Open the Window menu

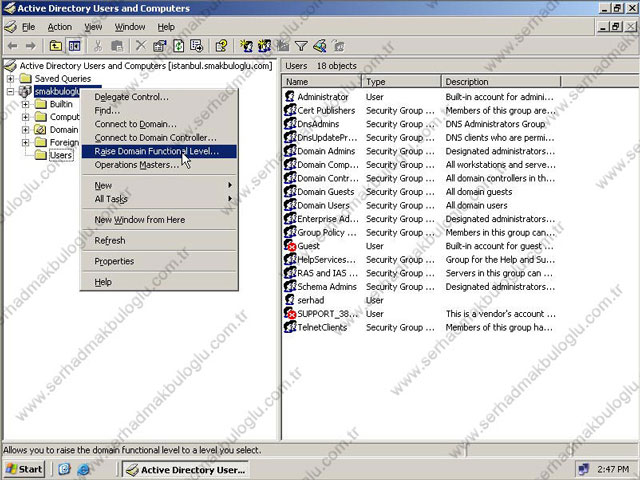[x=130, y=27]
